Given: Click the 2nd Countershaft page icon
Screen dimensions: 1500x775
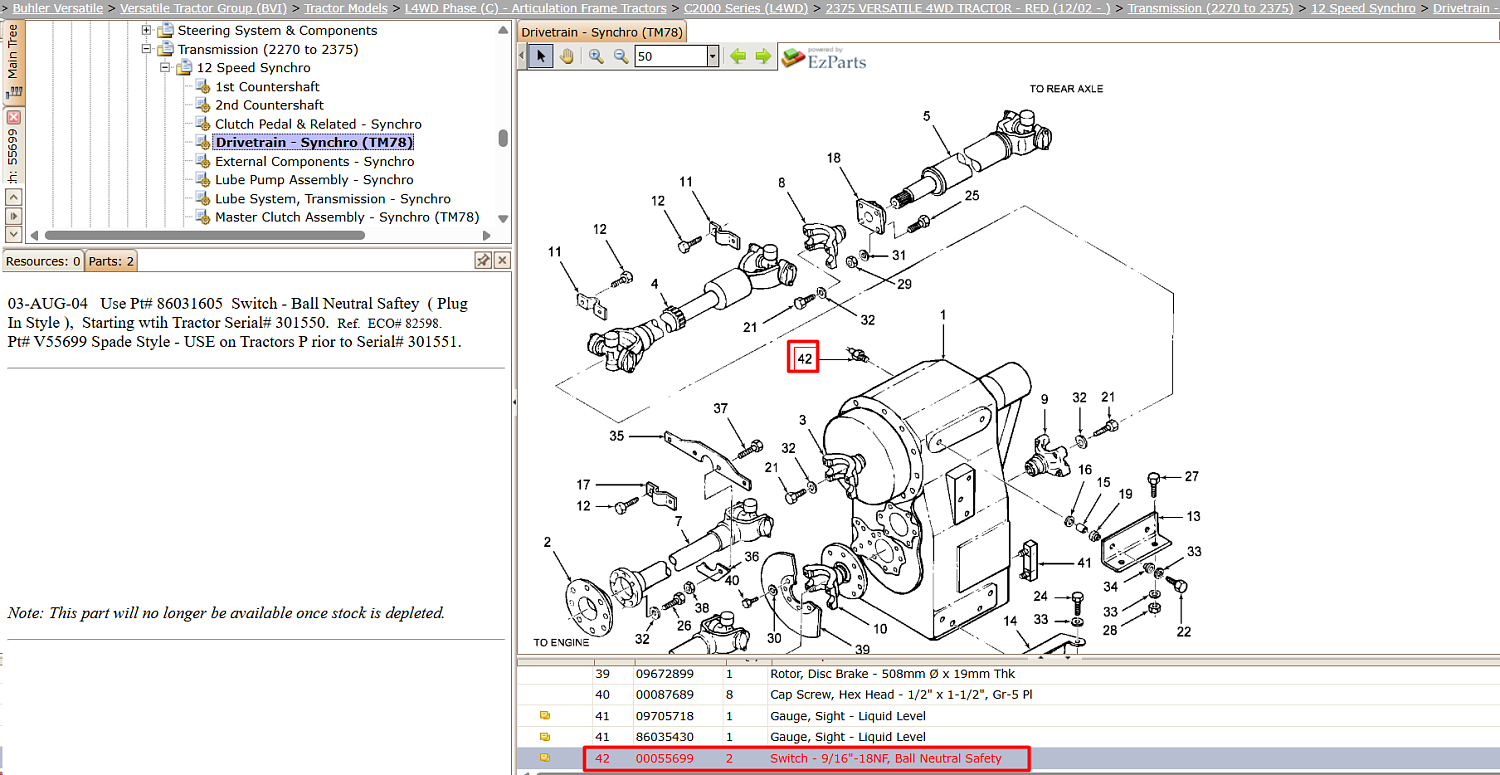Looking at the screenshot, I should point(203,105).
